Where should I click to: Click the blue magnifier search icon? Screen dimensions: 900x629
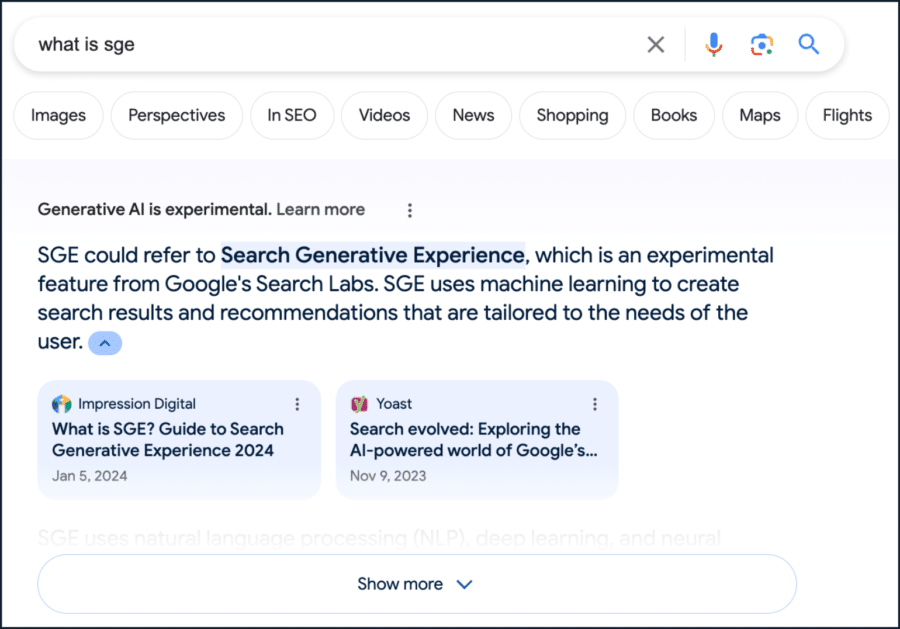(808, 44)
